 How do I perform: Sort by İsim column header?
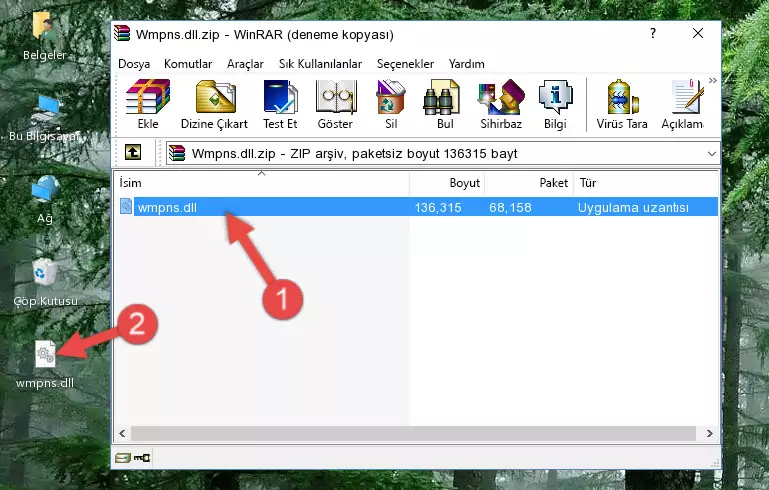point(262,183)
